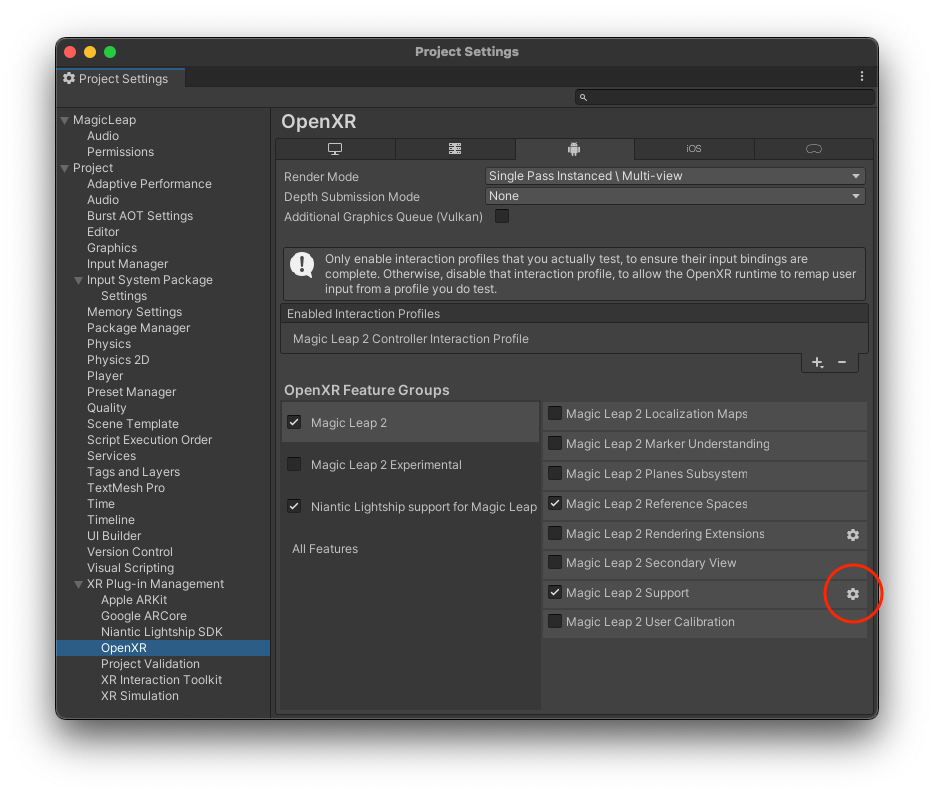Open Apple ARKit settings

(x=134, y=600)
